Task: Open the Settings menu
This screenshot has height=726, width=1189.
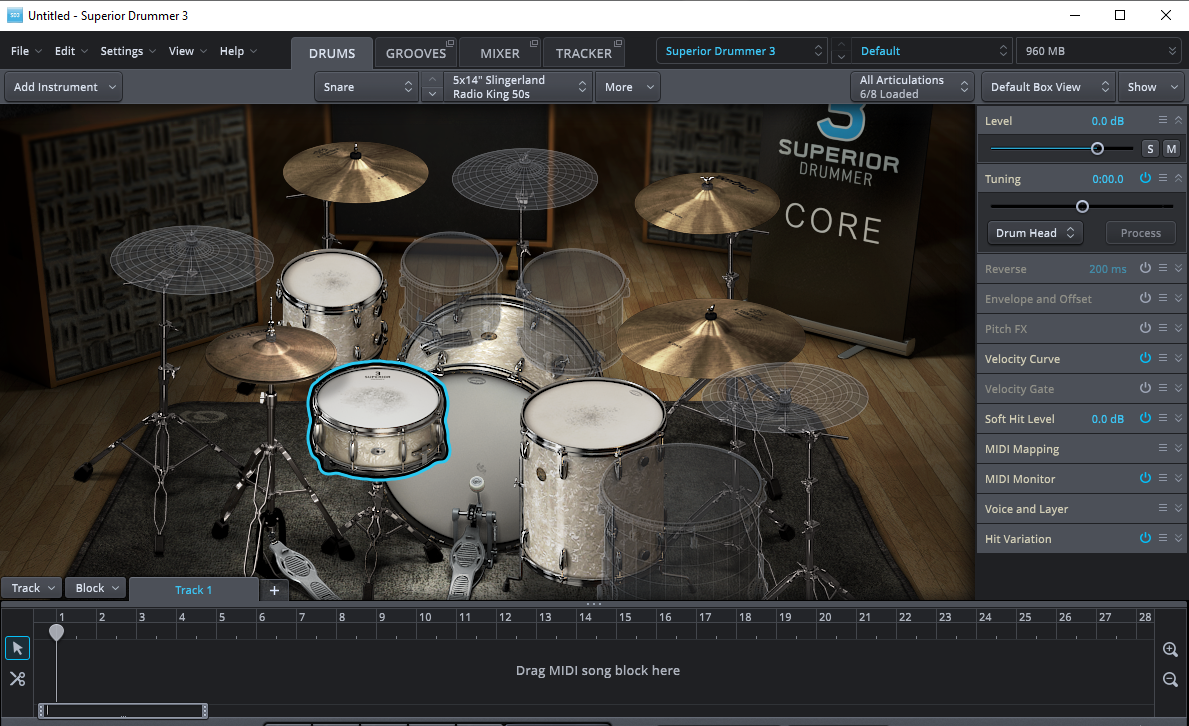Action: click(x=121, y=50)
